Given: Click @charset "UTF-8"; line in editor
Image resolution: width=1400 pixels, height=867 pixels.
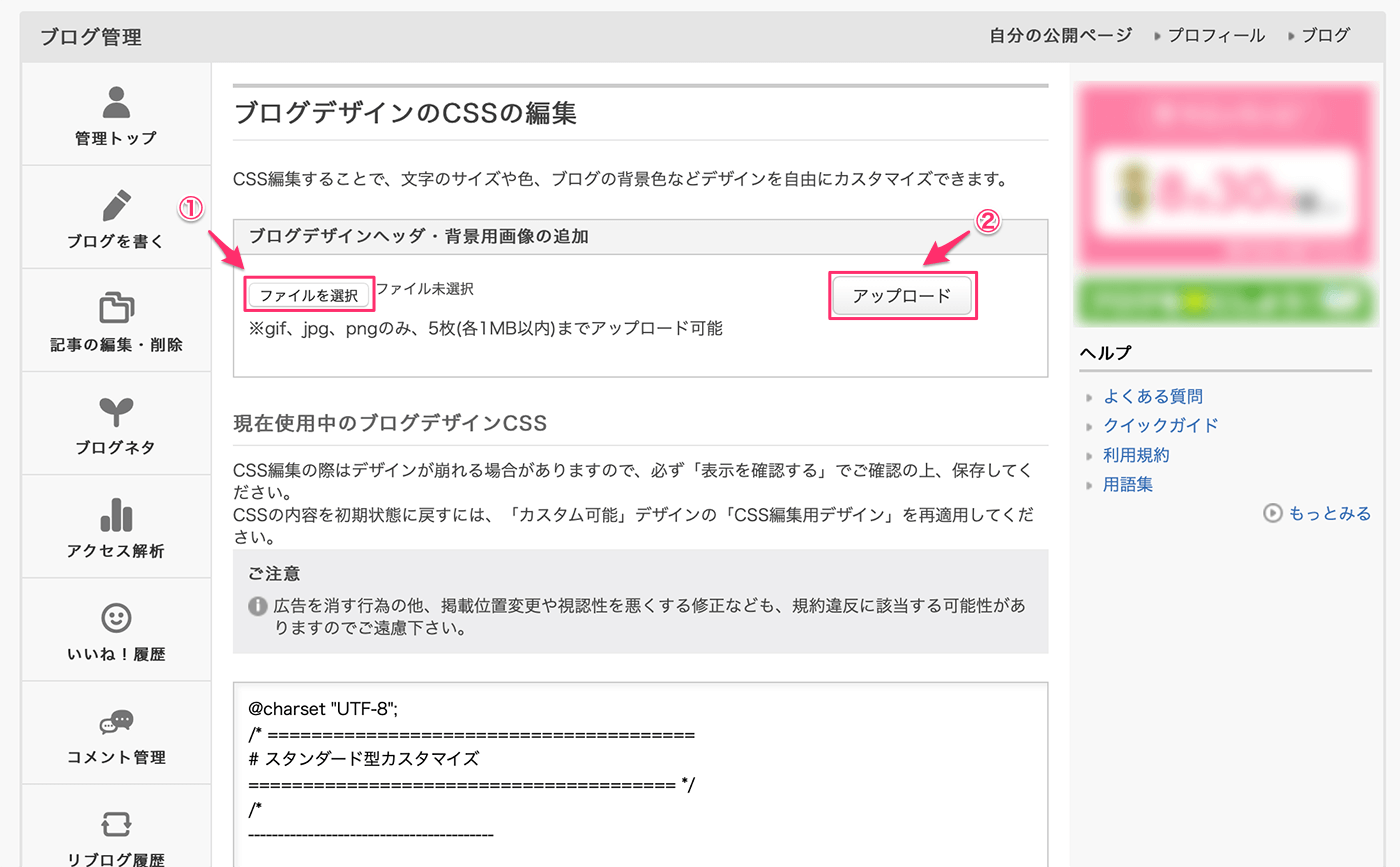Looking at the screenshot, I should (x=323, y=708).
